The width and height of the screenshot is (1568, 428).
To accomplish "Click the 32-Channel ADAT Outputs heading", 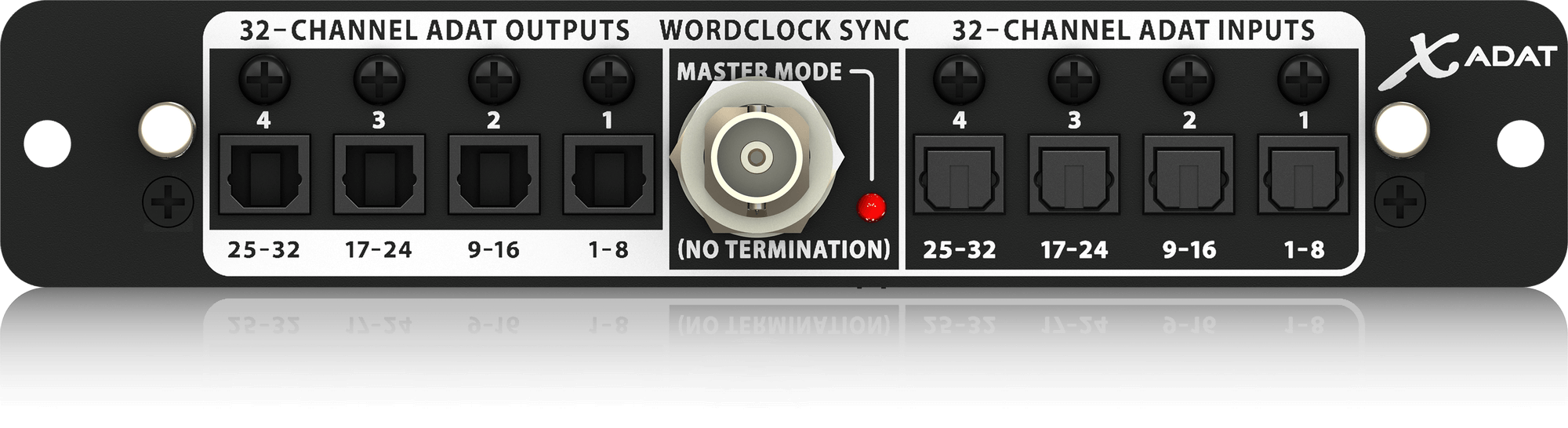I will 434,31.
